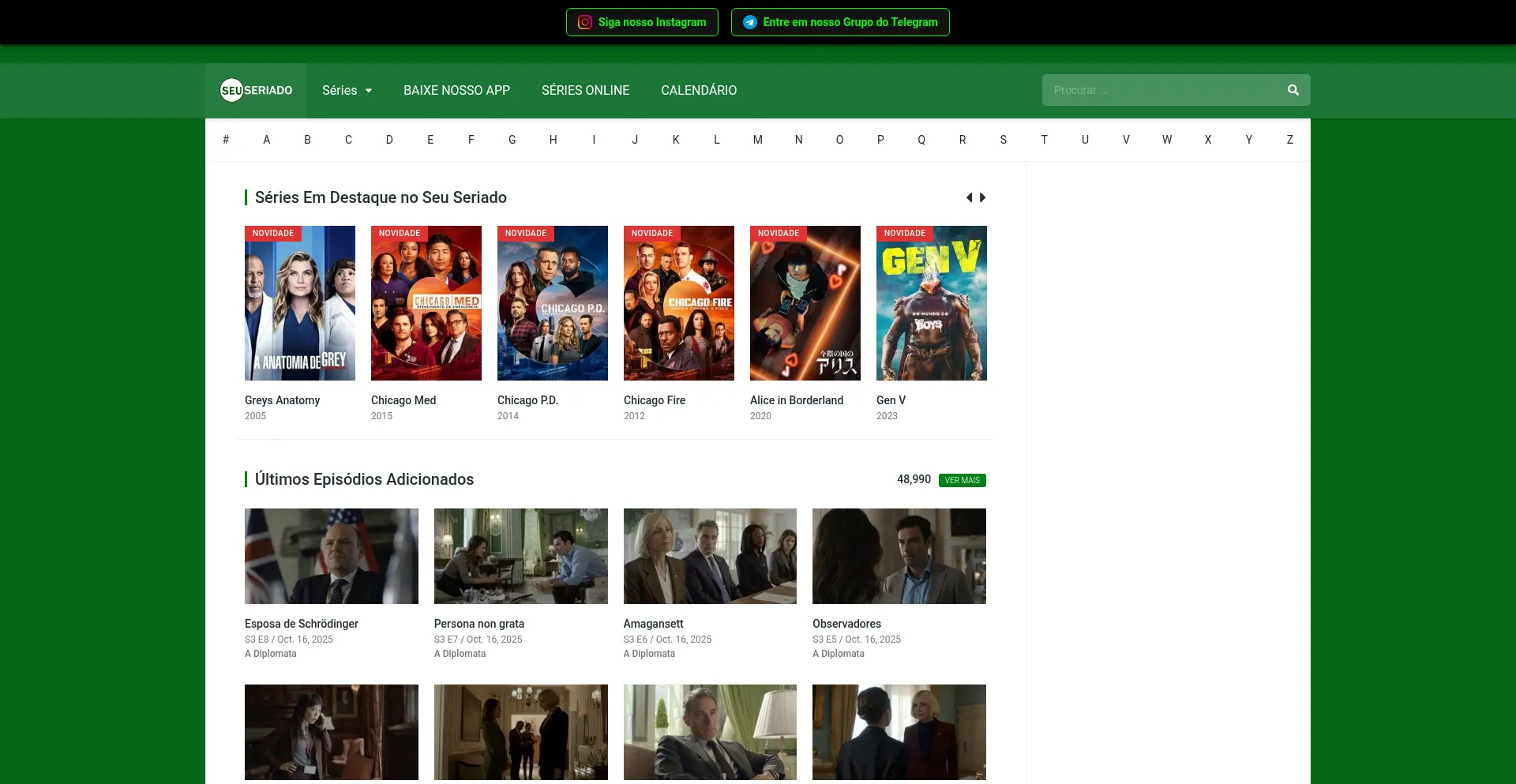
Task: Click the search magnifier icon
Action: tap(1293, 90)
